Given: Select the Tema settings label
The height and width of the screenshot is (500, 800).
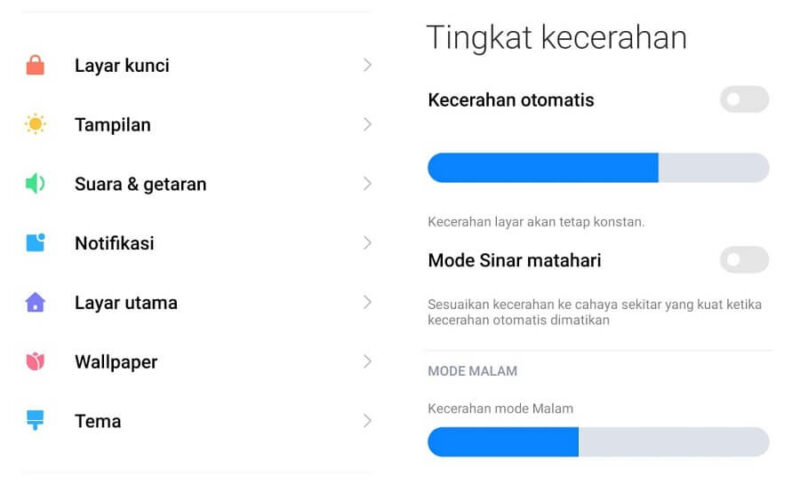Looking at the screenshot, I should pos(98,421).
